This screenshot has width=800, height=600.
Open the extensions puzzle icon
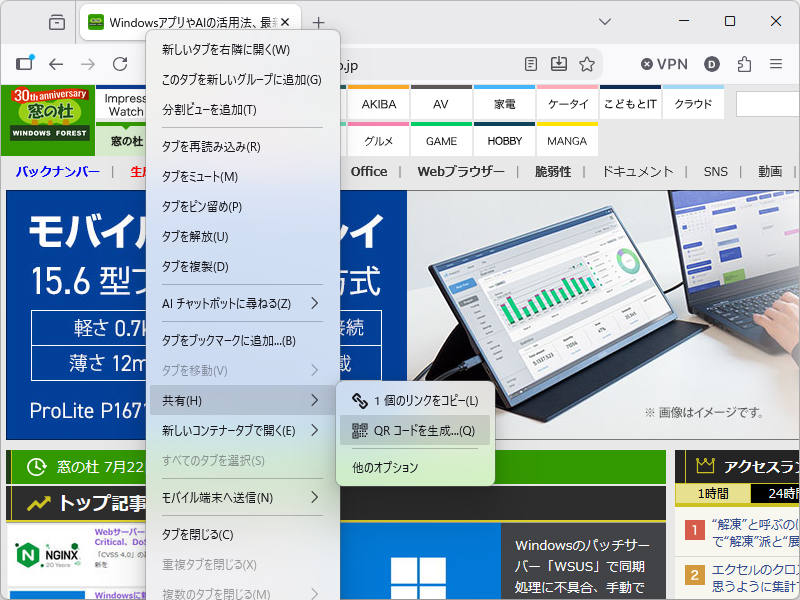(744, 64)
